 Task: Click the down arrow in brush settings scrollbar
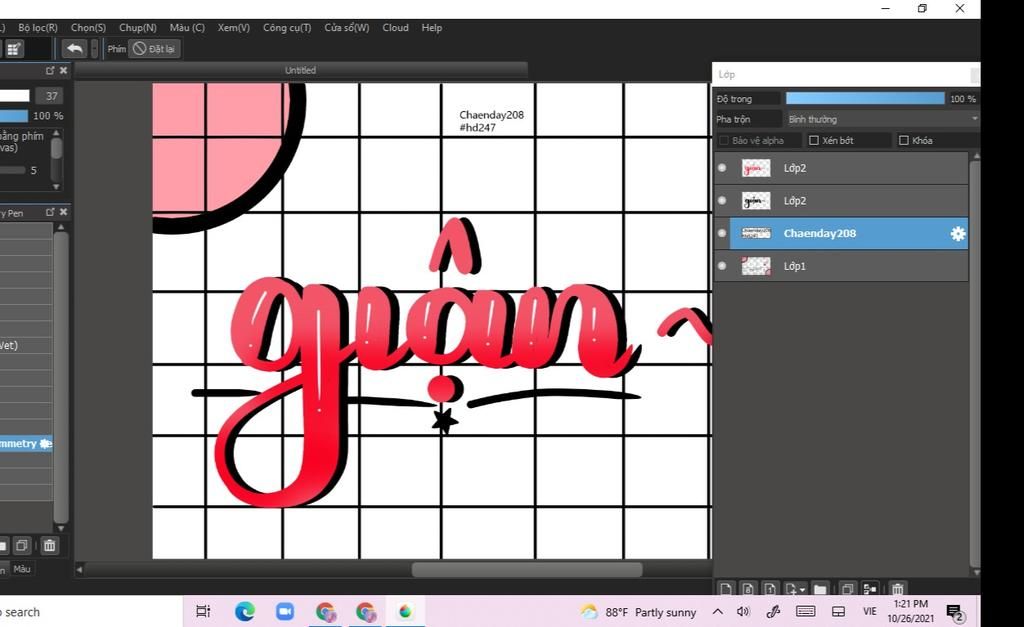point(56,186)
